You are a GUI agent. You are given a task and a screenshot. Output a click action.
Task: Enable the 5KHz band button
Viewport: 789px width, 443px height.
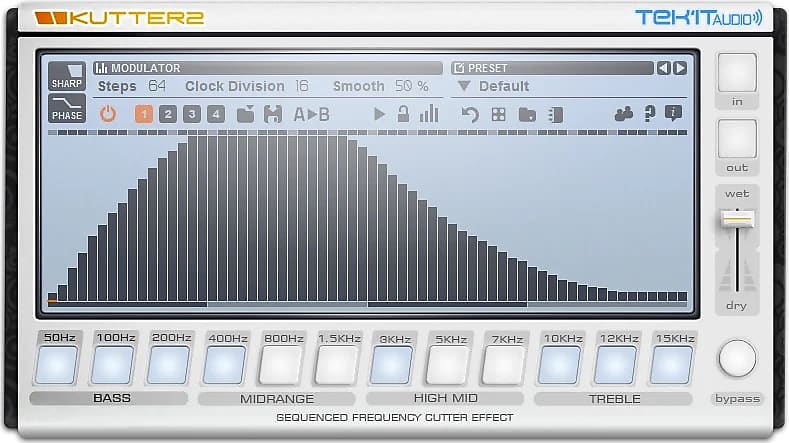(x=448, y=364)
